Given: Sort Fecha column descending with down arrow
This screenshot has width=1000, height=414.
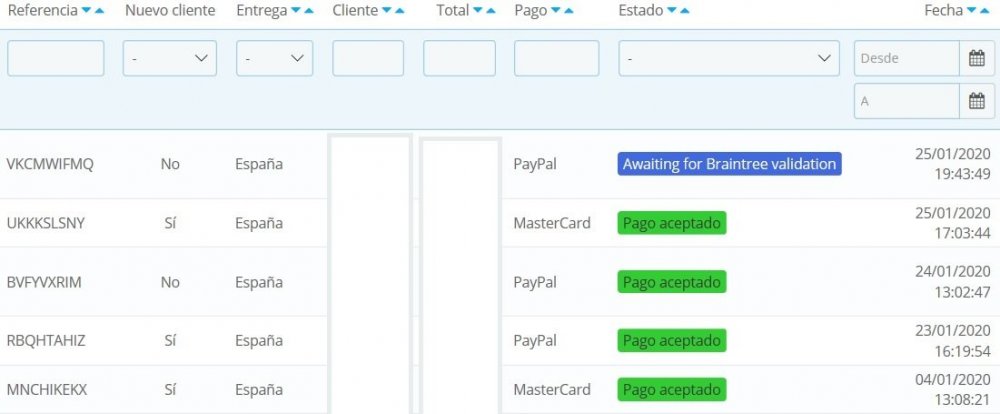Looking at the screenshot, I should [972, 11].
